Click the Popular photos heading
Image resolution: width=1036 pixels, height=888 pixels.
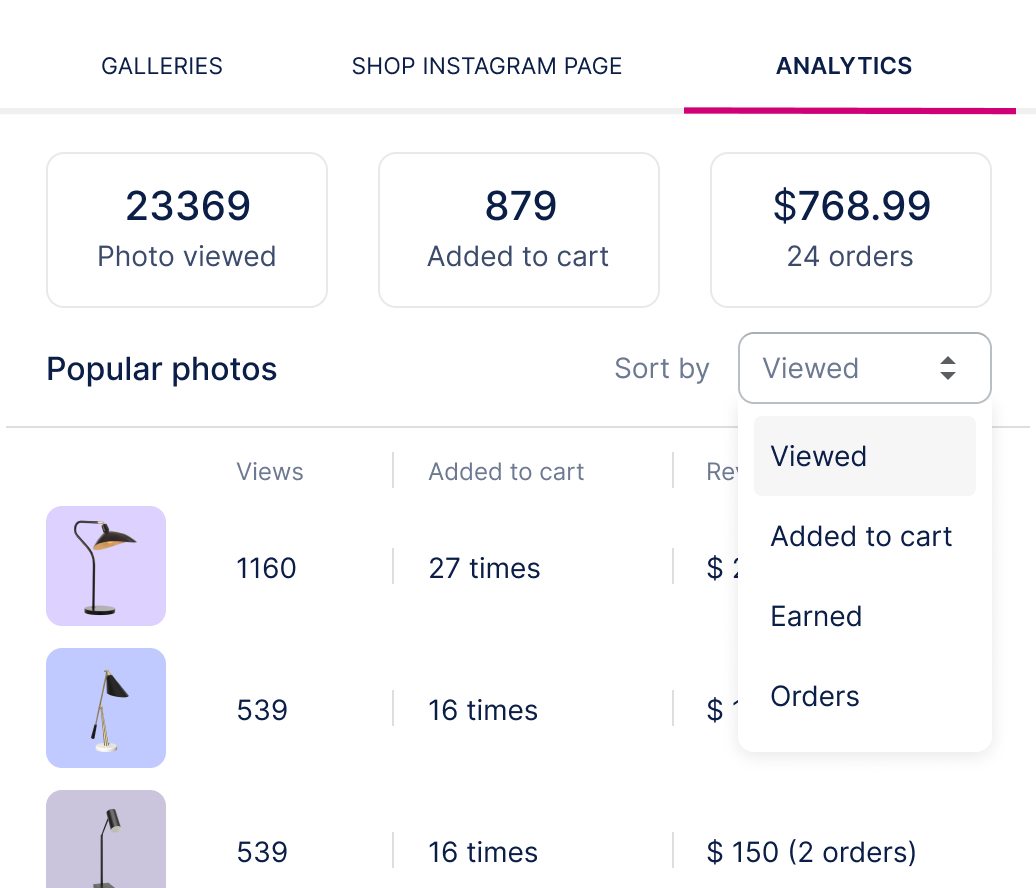point(161,369)
